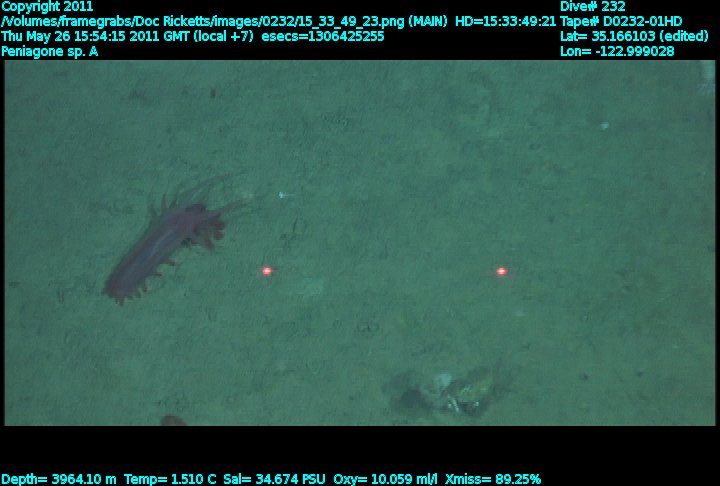Viewport: 720px width, 486px height.
Task: Click the small white object near the sea cucumber
Action: click(283, 195)
